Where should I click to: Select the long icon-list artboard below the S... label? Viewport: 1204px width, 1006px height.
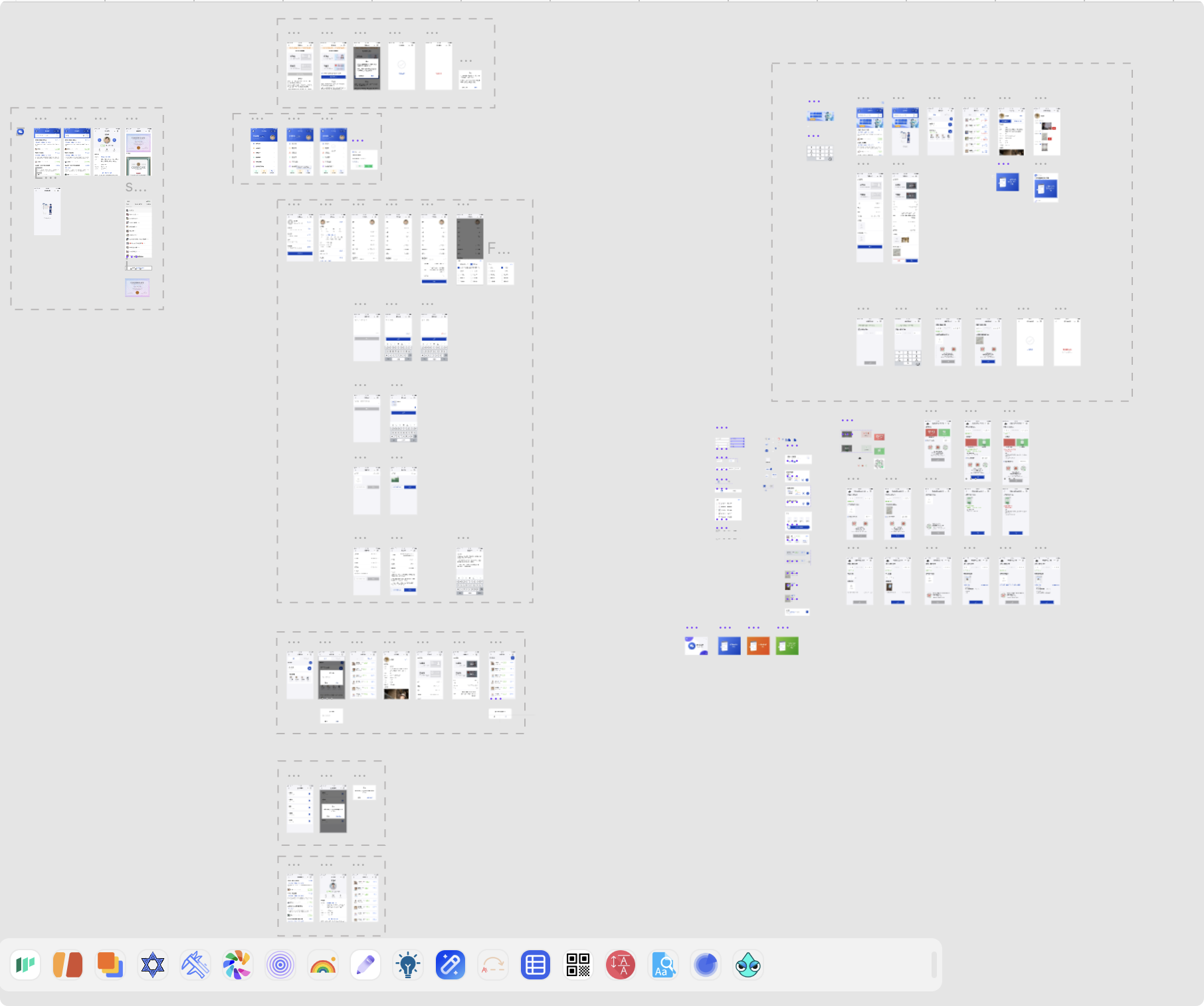coord(139,229)
